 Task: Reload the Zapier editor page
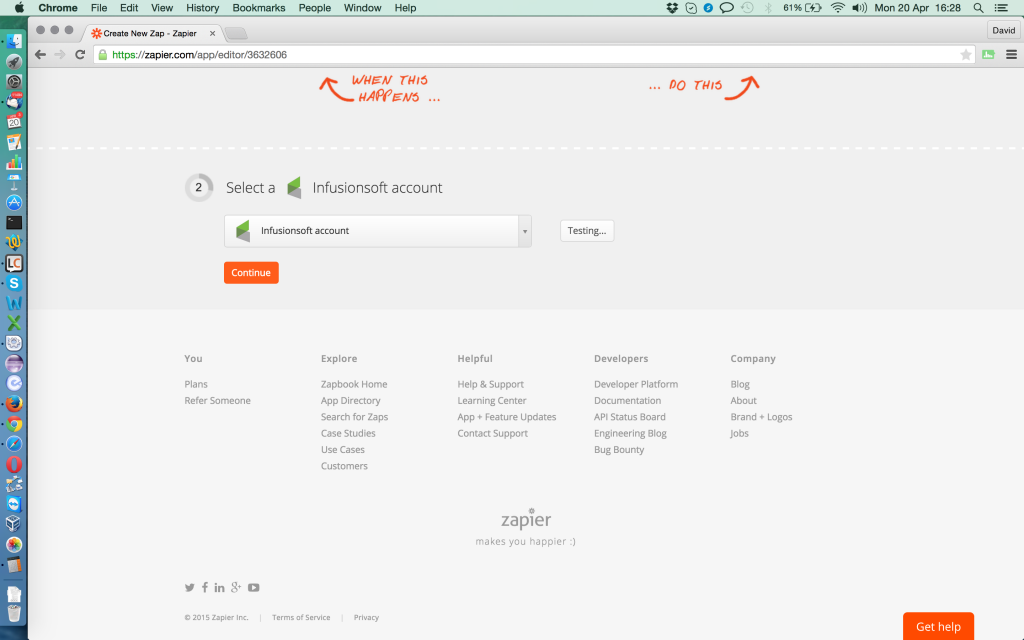point(80,55)
